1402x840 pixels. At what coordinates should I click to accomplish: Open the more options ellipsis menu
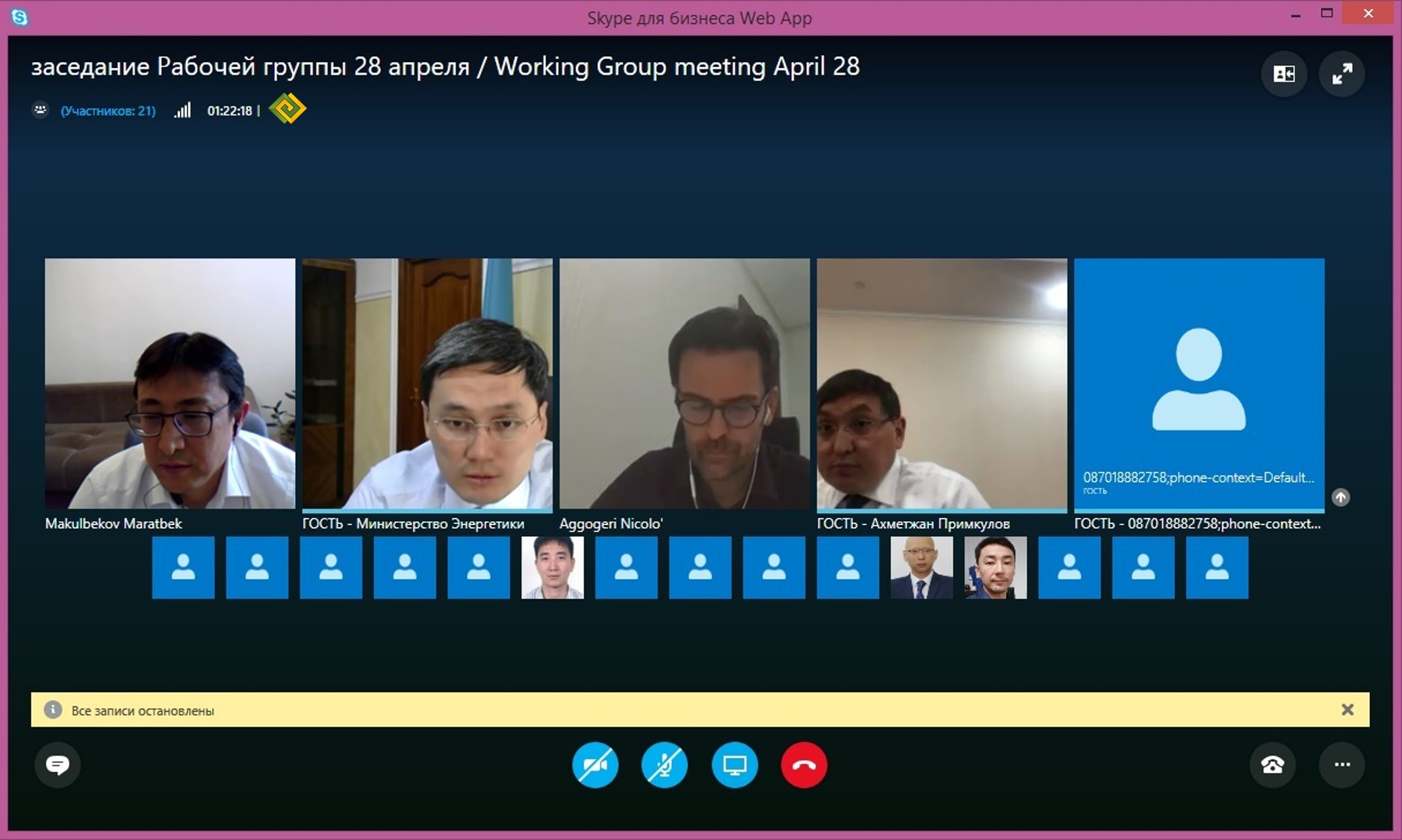click(x=1342, y=765)
